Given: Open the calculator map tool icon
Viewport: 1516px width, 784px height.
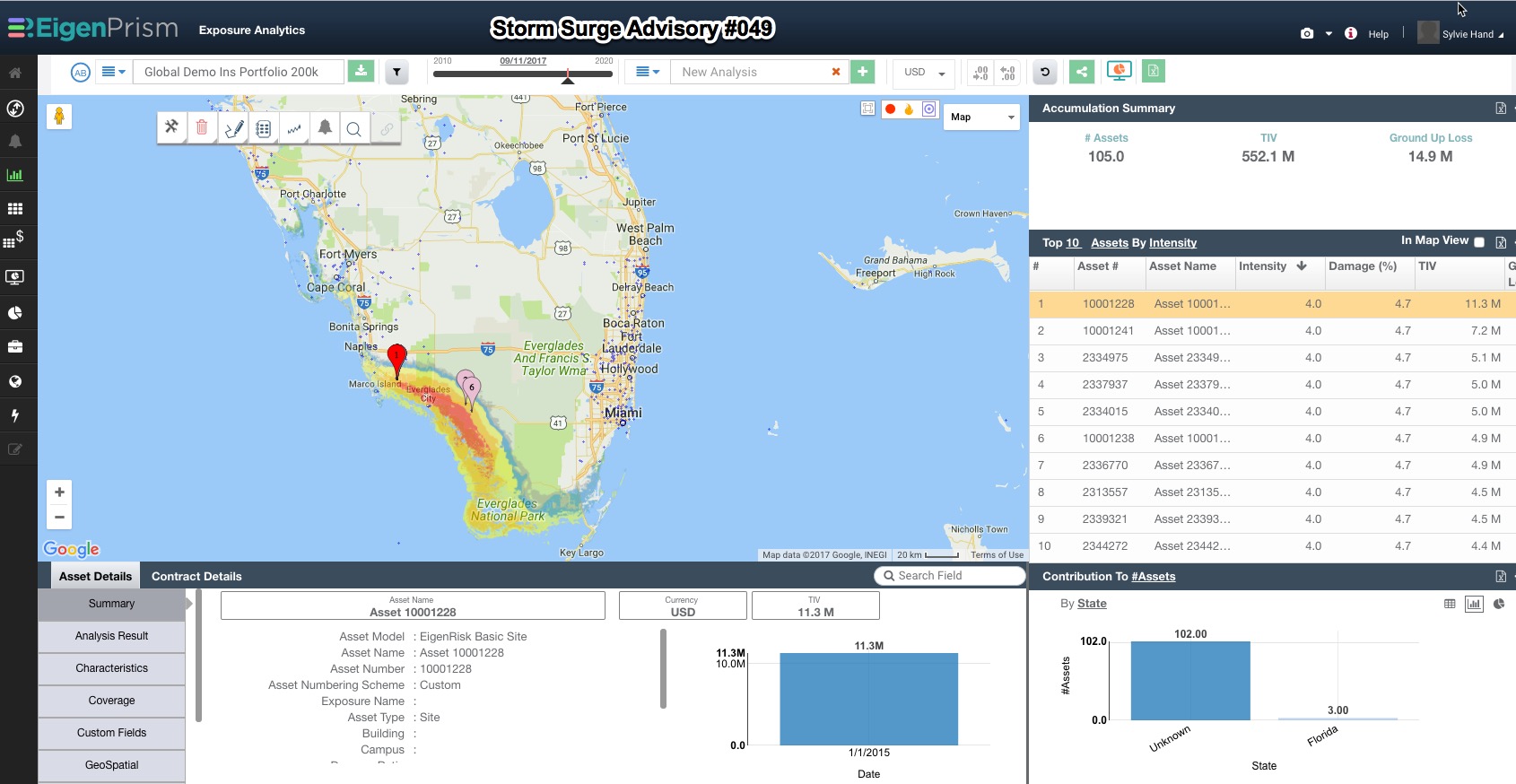Looking at the screenshot, I should tap(264, 128).
